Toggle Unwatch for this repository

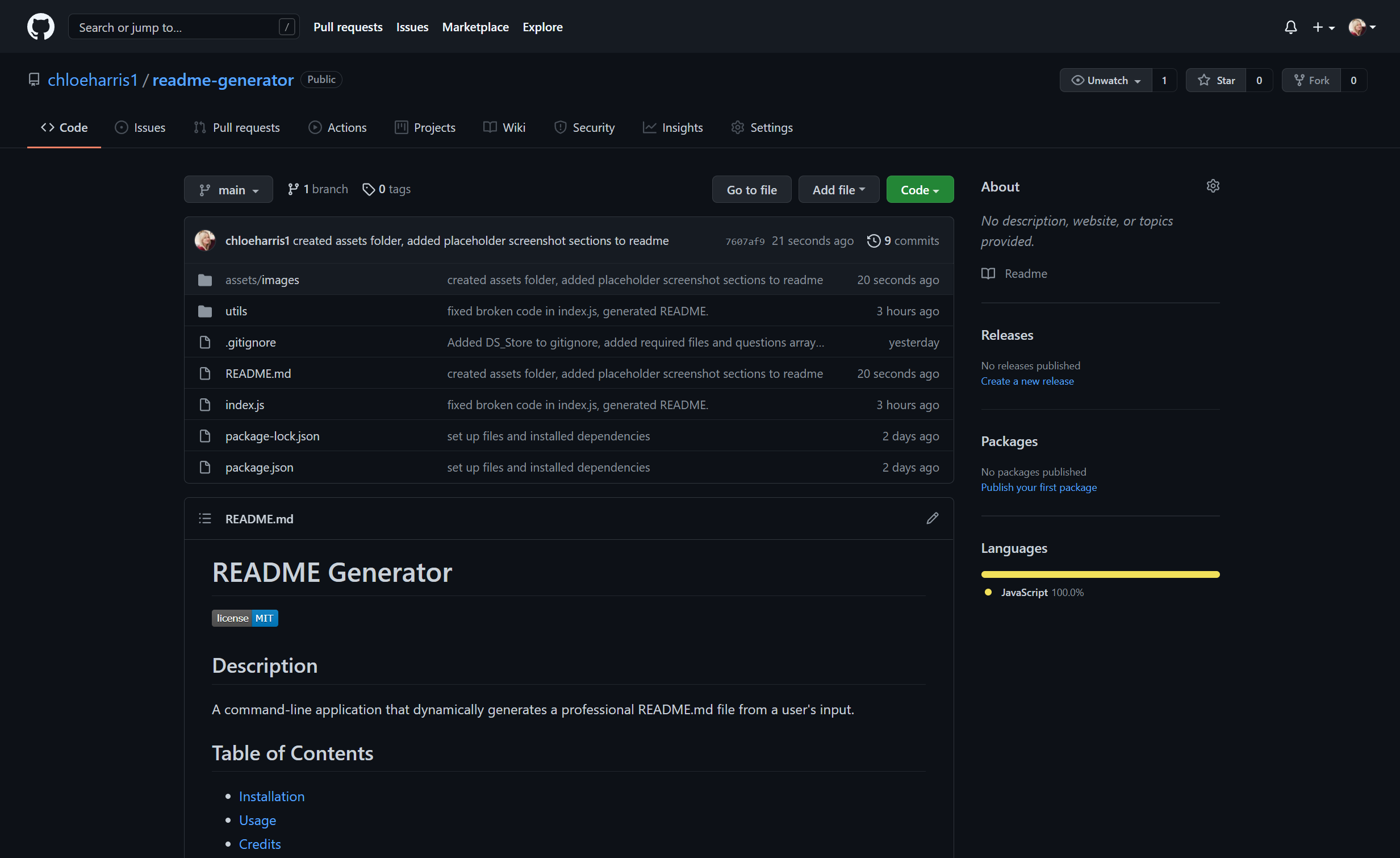point(1106,80)
